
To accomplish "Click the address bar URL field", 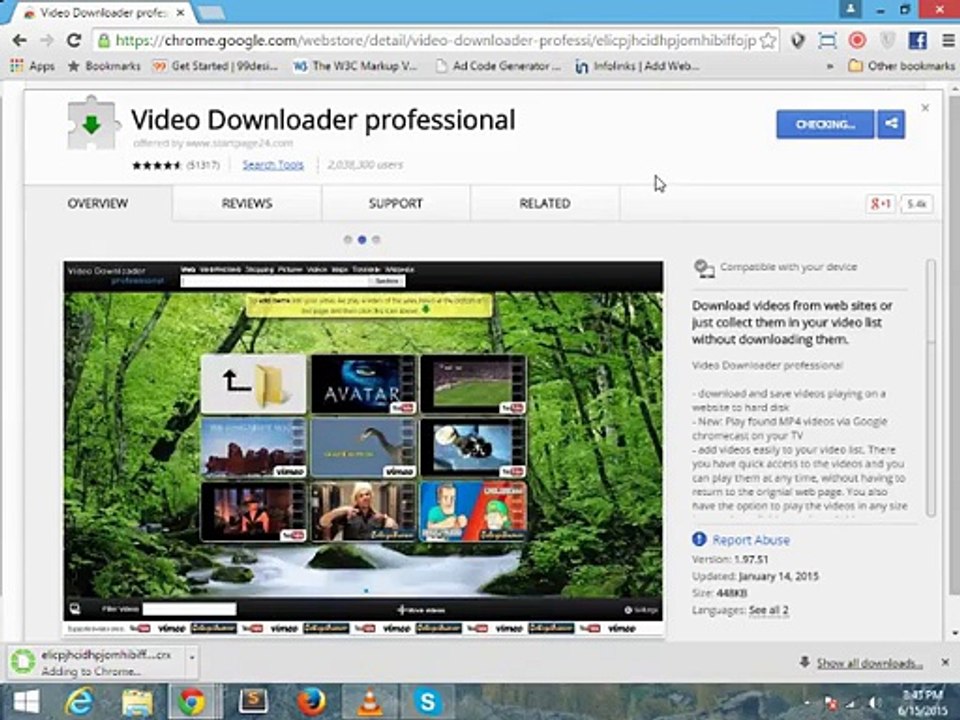I will 436,41.
